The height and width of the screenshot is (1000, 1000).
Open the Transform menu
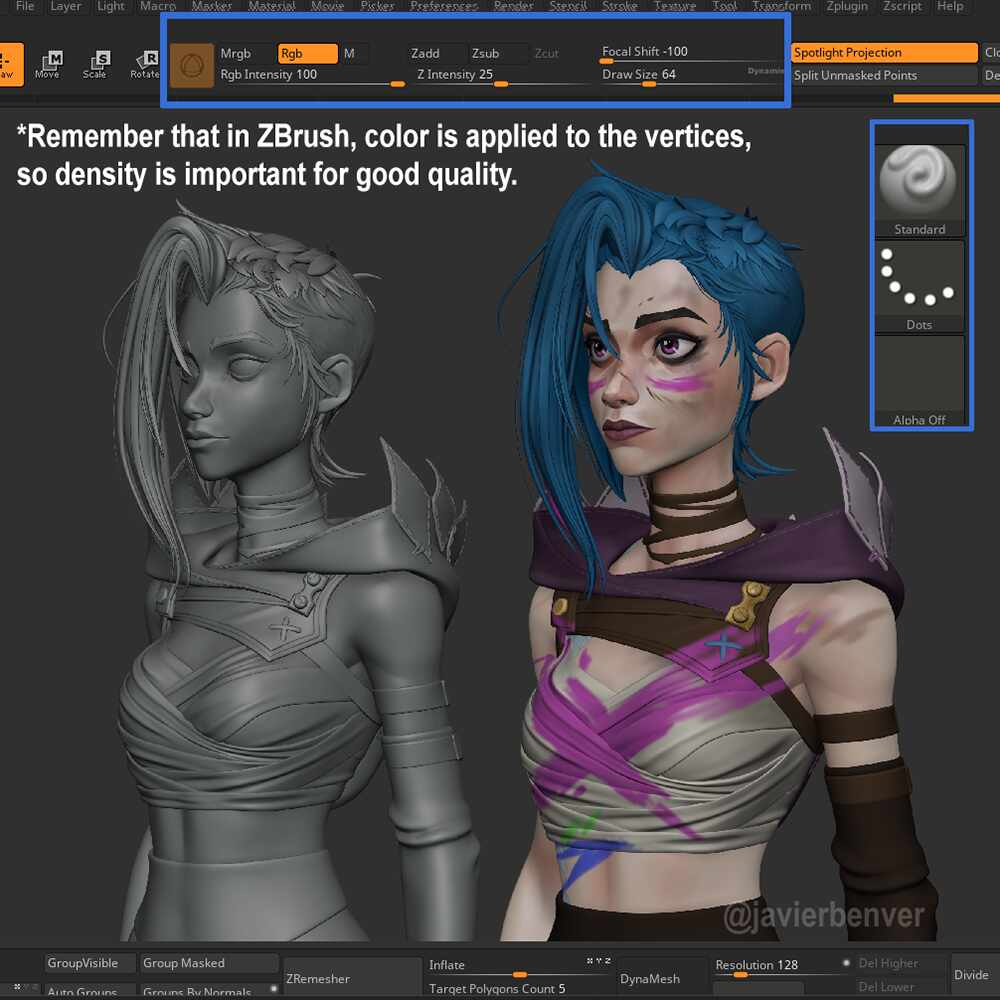(x=781, y=6)
